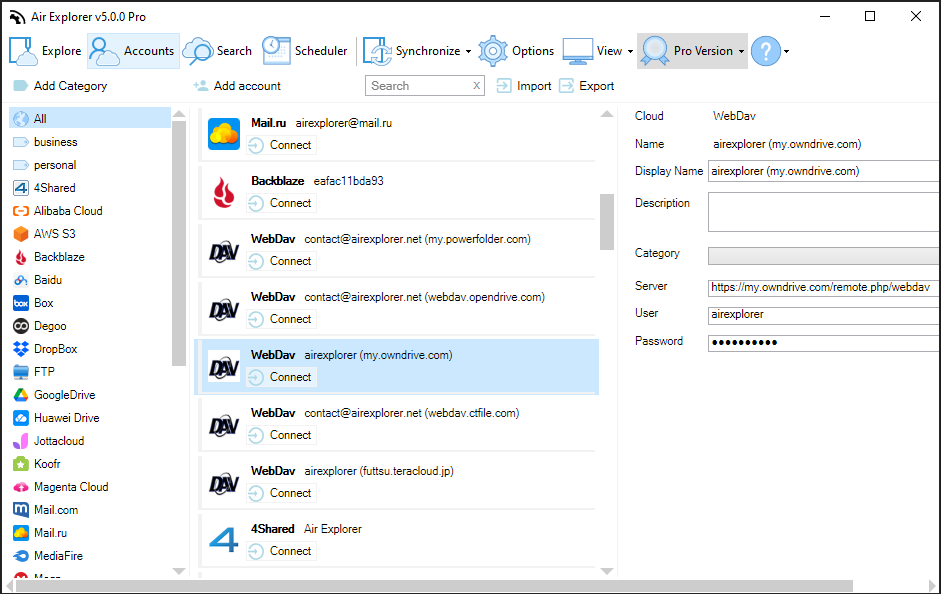Expand the Pro Version dropdown arrow
The width and height of the screenshot is (941, 594).
pyautogui.click(x=741, y=52)
